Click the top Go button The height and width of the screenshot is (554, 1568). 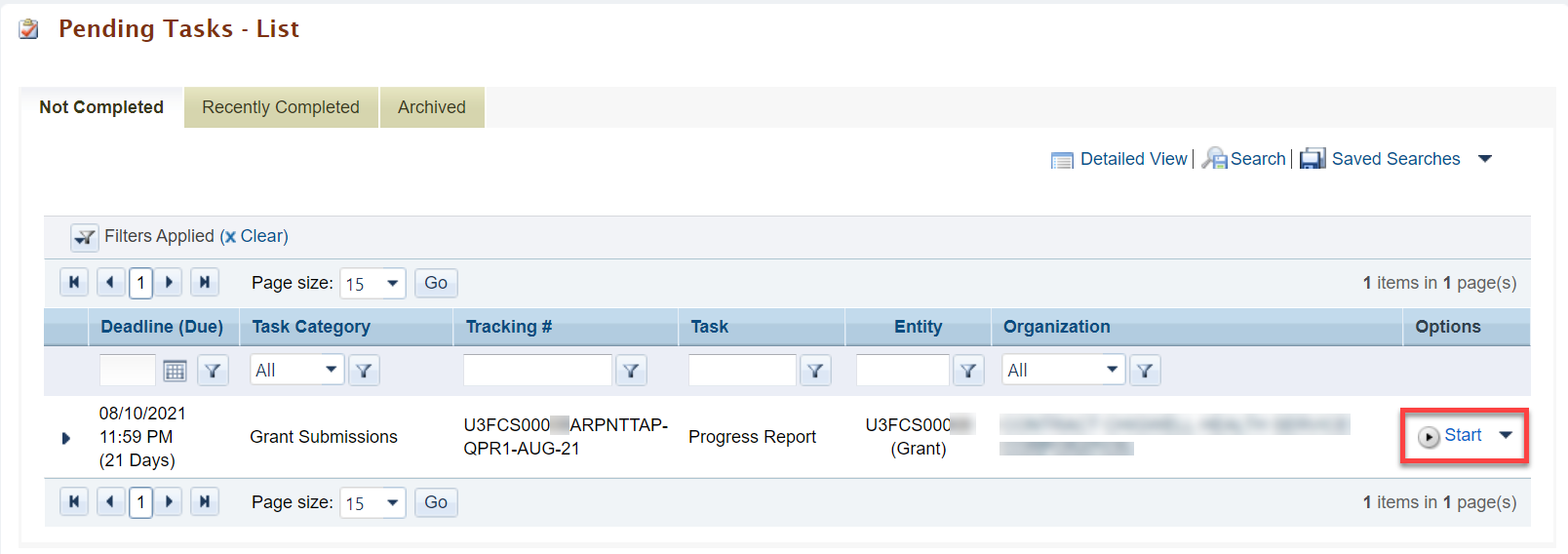436,283
